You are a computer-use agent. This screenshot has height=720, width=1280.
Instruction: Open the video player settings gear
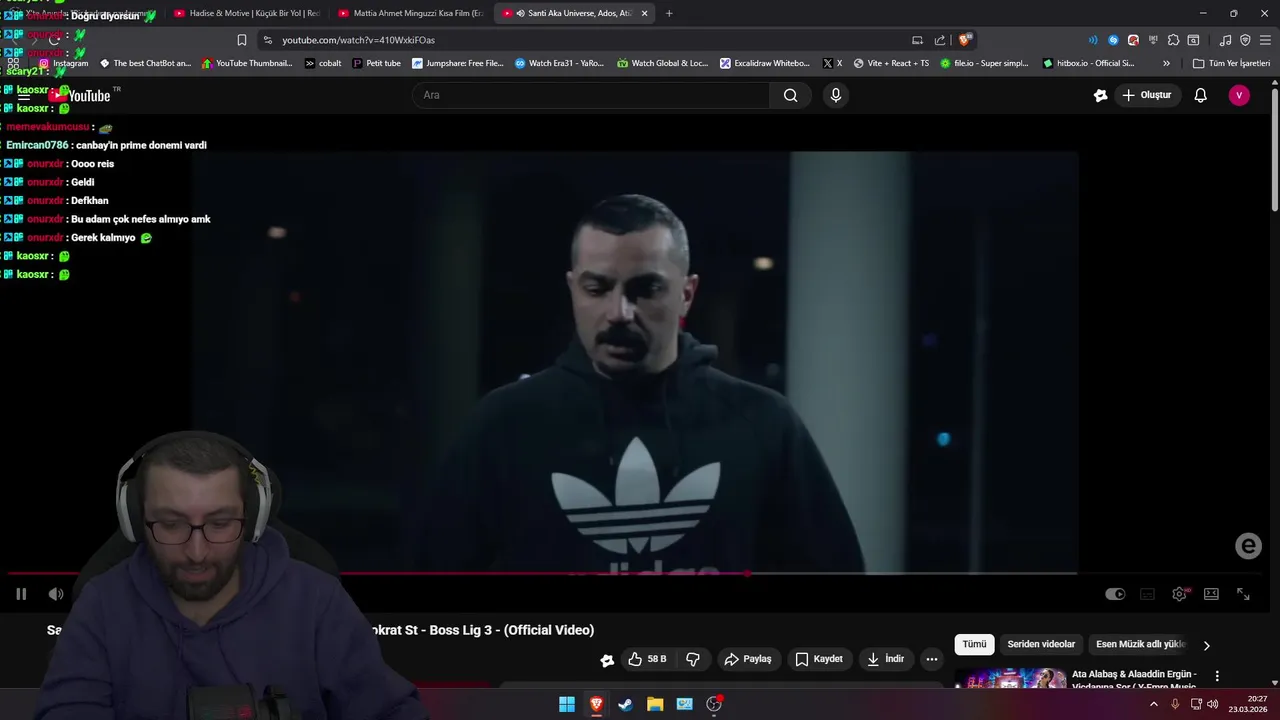(1179, 594)
